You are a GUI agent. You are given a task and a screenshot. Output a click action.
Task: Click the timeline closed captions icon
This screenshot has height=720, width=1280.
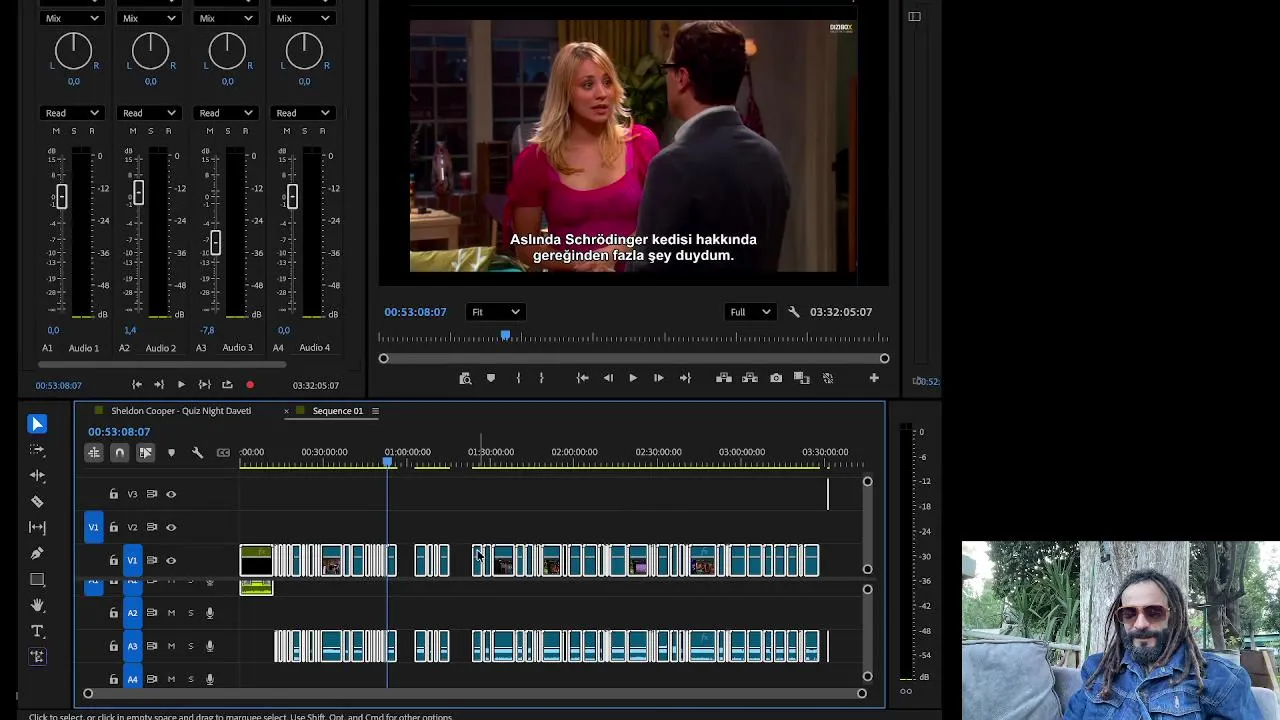click(223, 453)
